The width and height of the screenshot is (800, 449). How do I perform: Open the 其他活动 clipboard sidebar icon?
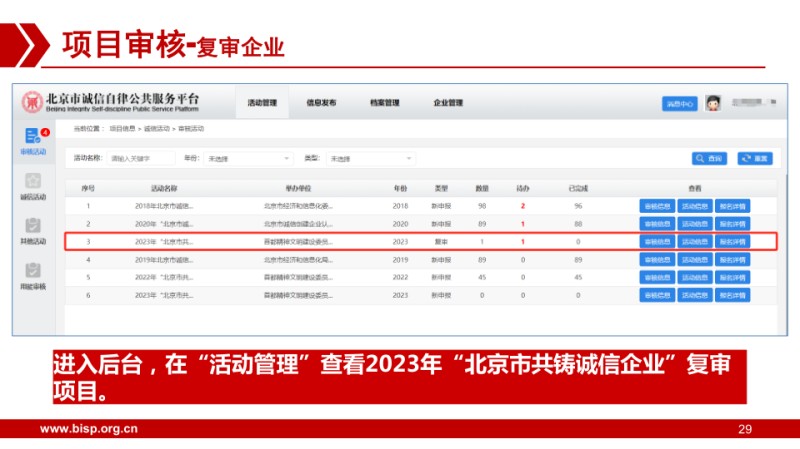coord(33,228)
